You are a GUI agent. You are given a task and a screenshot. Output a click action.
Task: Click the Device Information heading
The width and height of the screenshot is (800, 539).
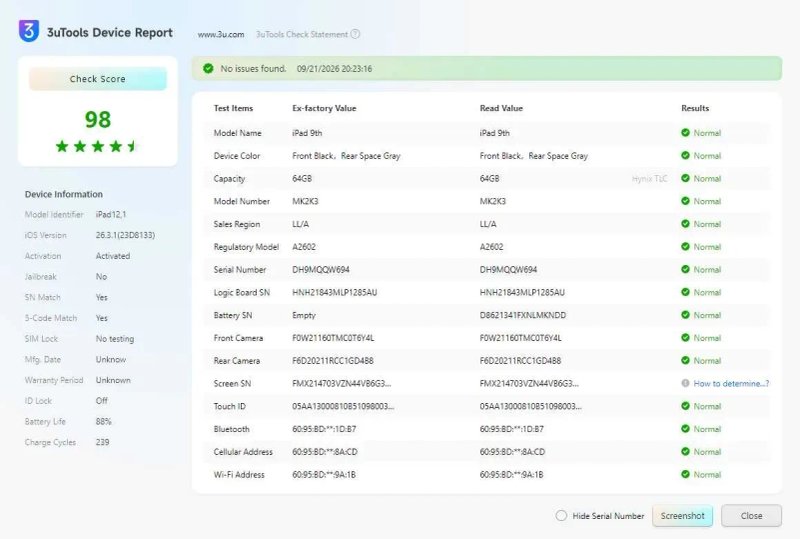click(x=64, y=194)
